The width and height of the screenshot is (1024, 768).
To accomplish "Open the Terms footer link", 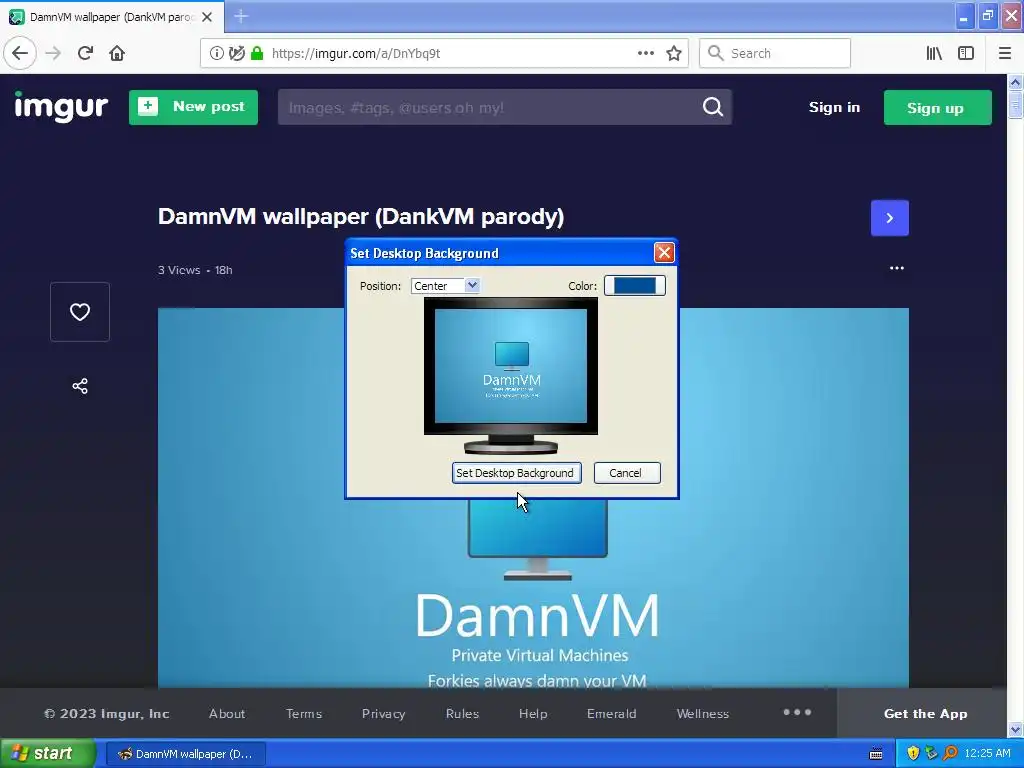I will (304, 714).
